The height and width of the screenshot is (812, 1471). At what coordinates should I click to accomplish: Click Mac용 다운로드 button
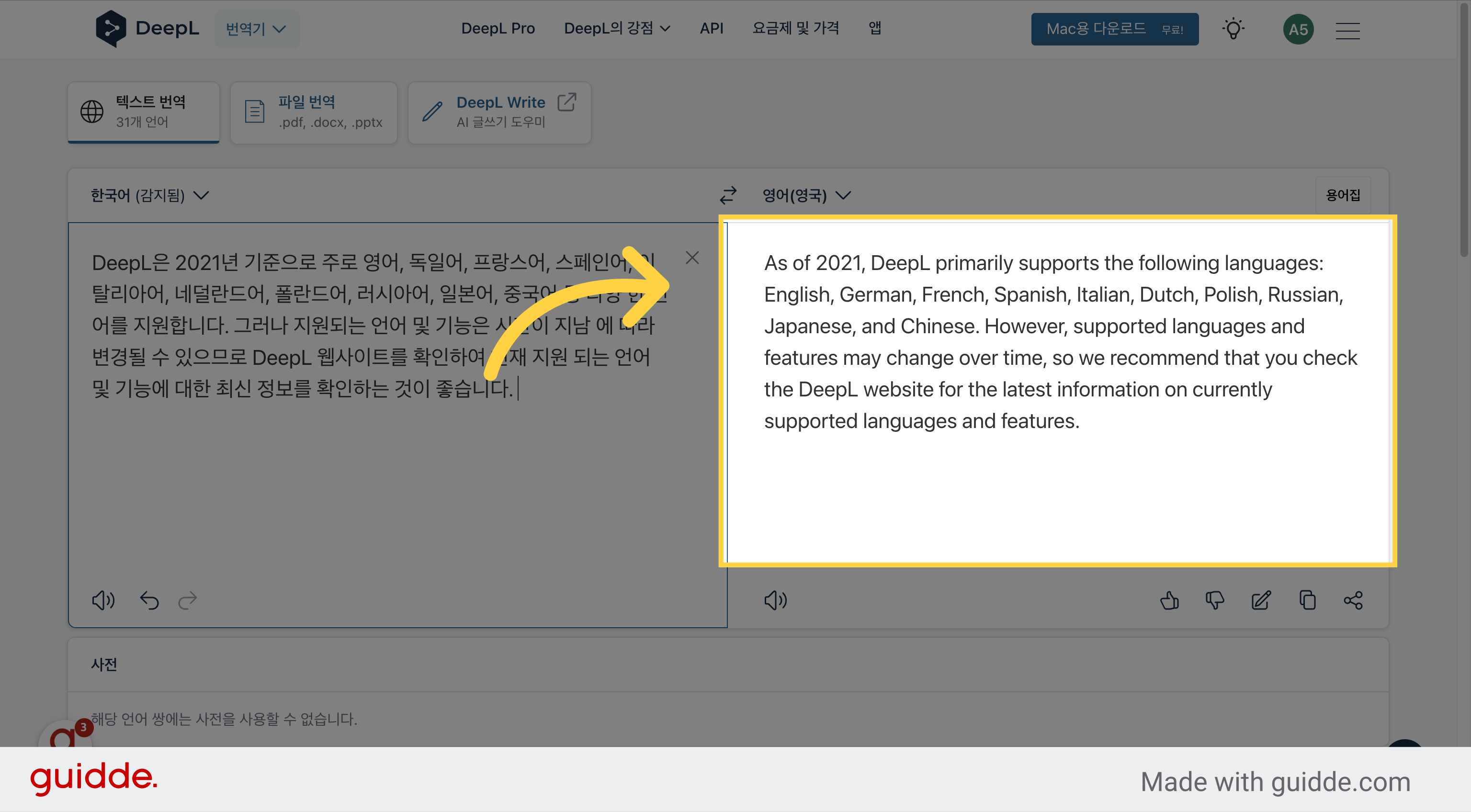pos(1115,29)
